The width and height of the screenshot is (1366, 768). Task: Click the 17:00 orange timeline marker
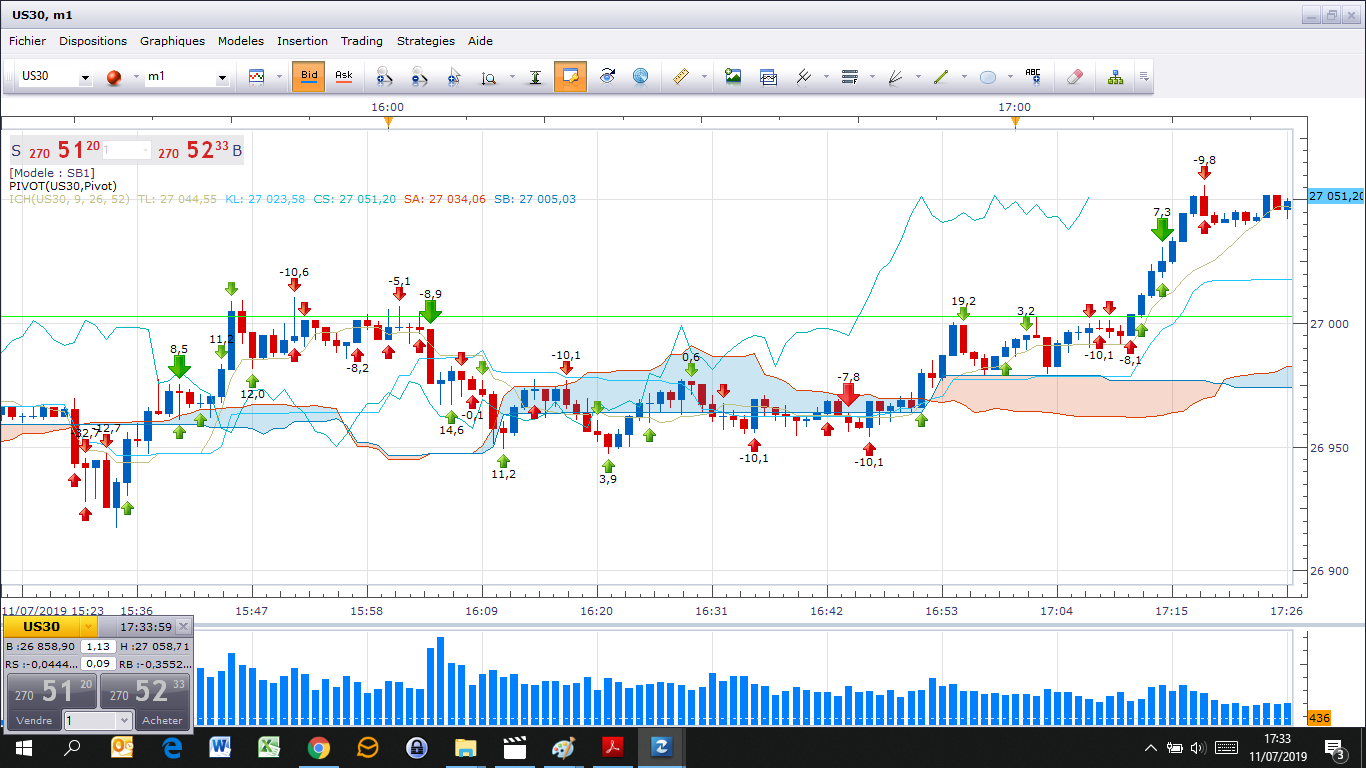1015,122
